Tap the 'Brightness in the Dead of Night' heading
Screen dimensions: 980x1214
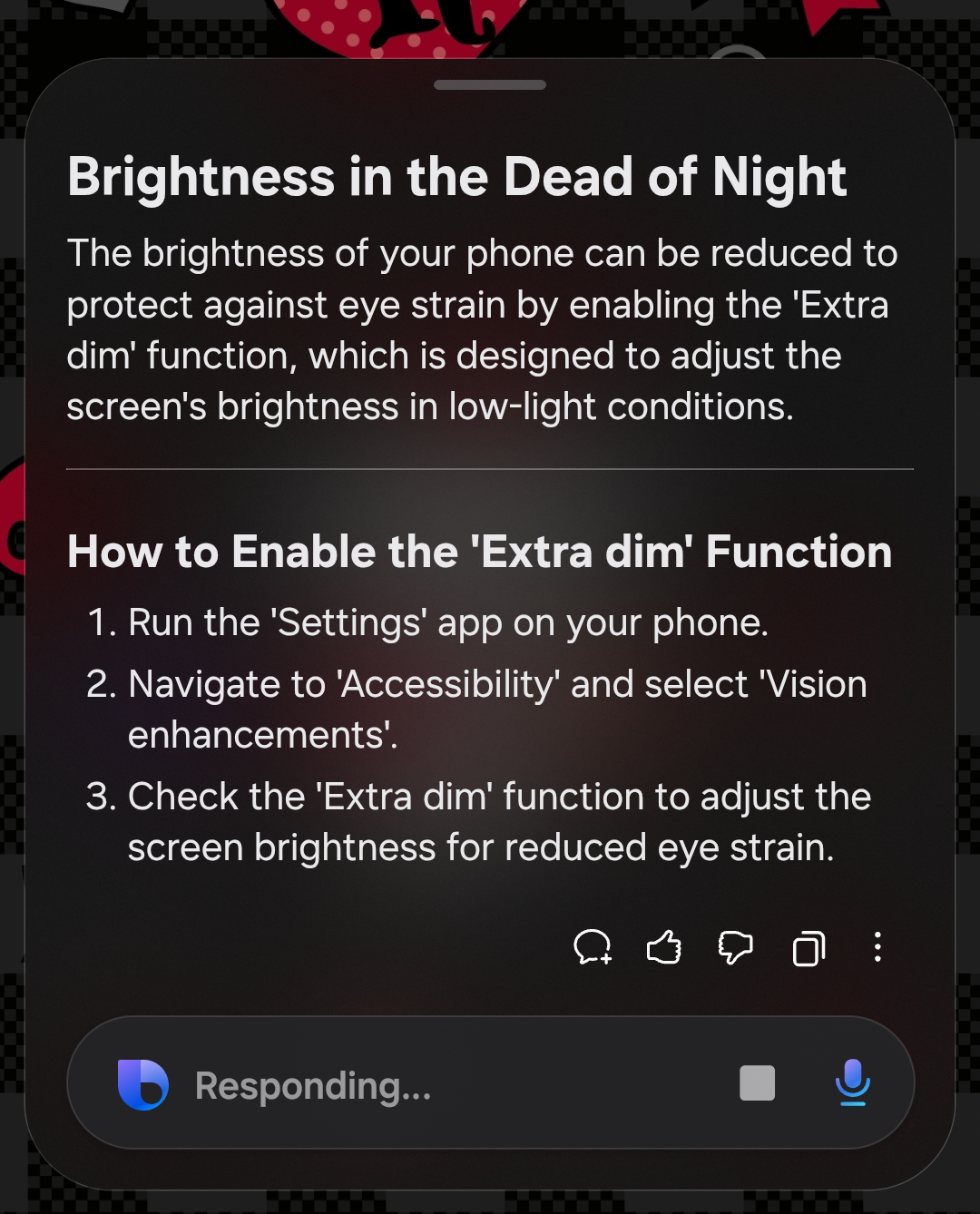[456, 176]
